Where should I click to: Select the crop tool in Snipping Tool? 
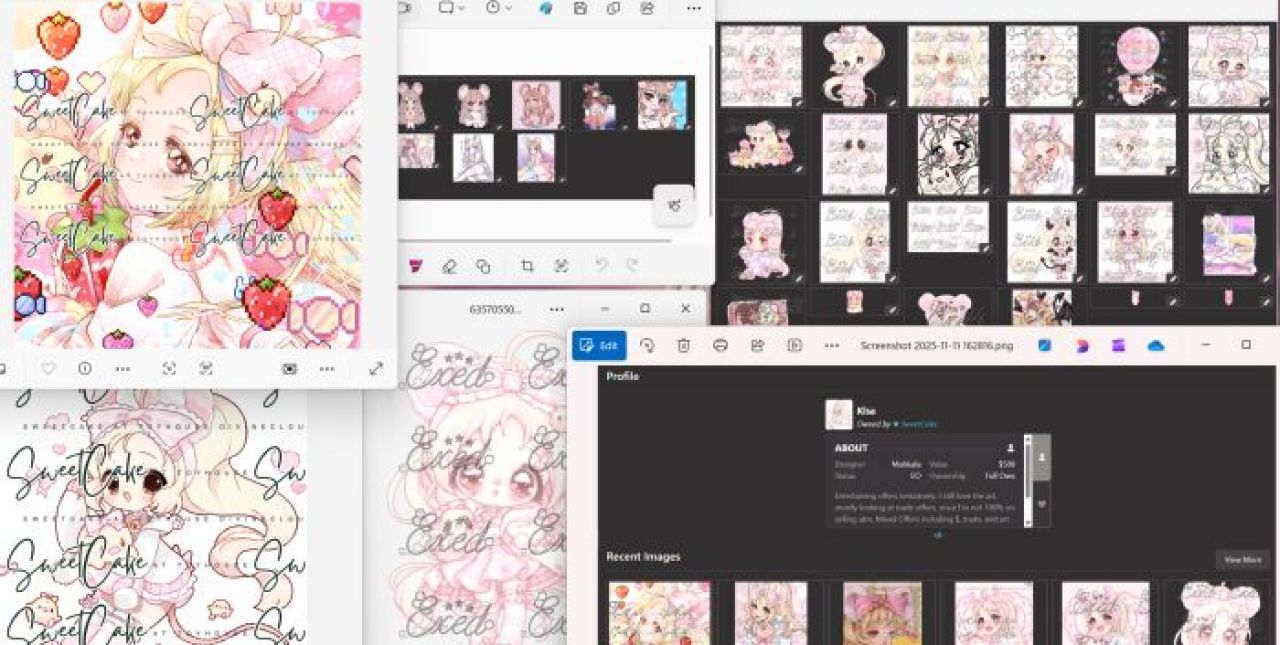tap(527, 266)
